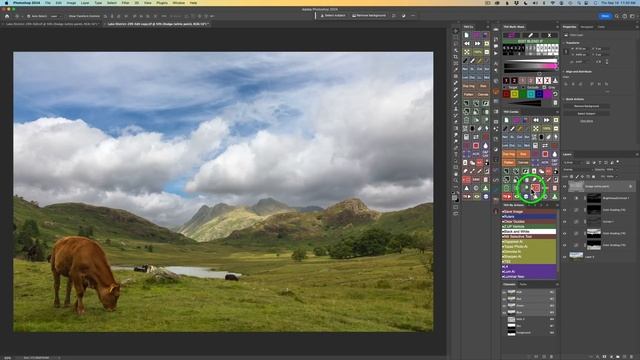This screenshot has width=640, height=360.
Task: Toggle visibility of the Blue channel
Action: [504, 312]
